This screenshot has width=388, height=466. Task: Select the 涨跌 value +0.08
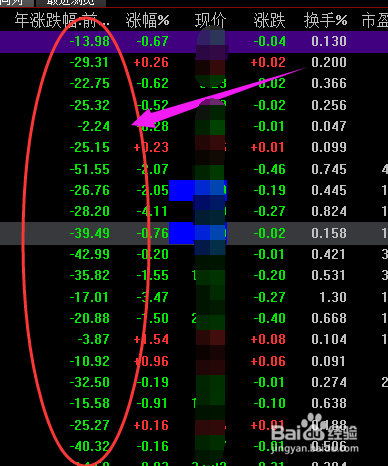pyautogui.click(x=268, y=339)
